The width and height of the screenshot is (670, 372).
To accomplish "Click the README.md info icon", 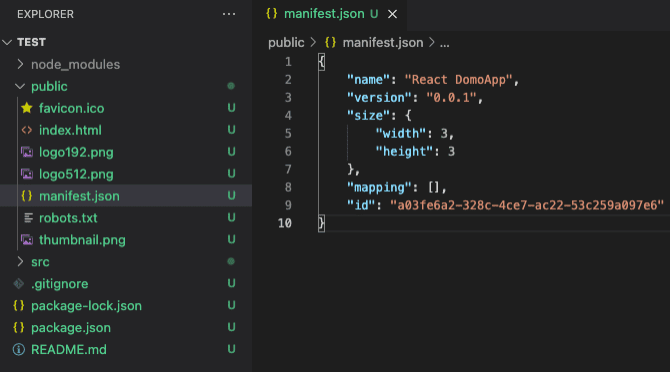I will click(18, 349).
